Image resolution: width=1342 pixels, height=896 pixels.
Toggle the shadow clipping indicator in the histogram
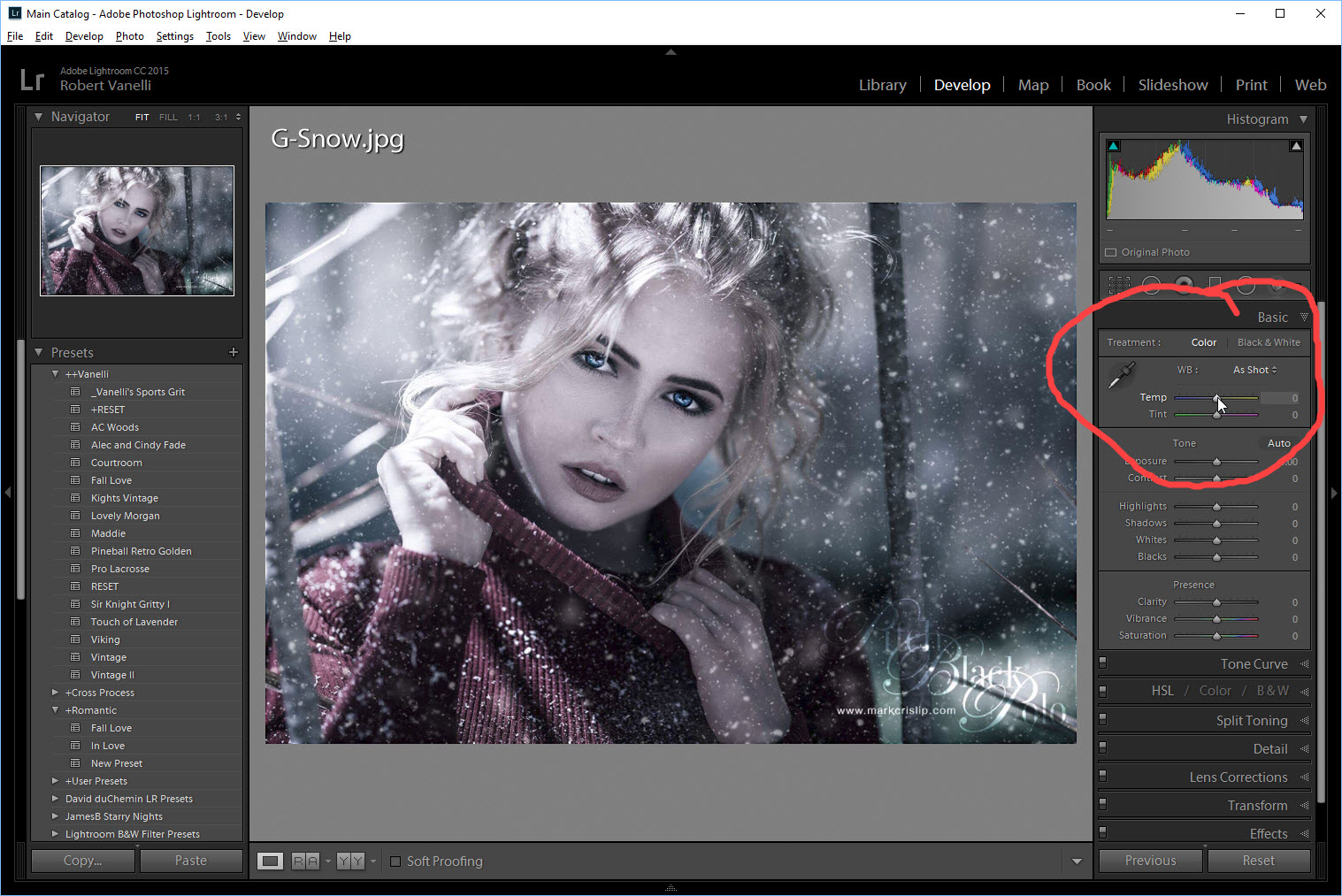coord(1114,146)
